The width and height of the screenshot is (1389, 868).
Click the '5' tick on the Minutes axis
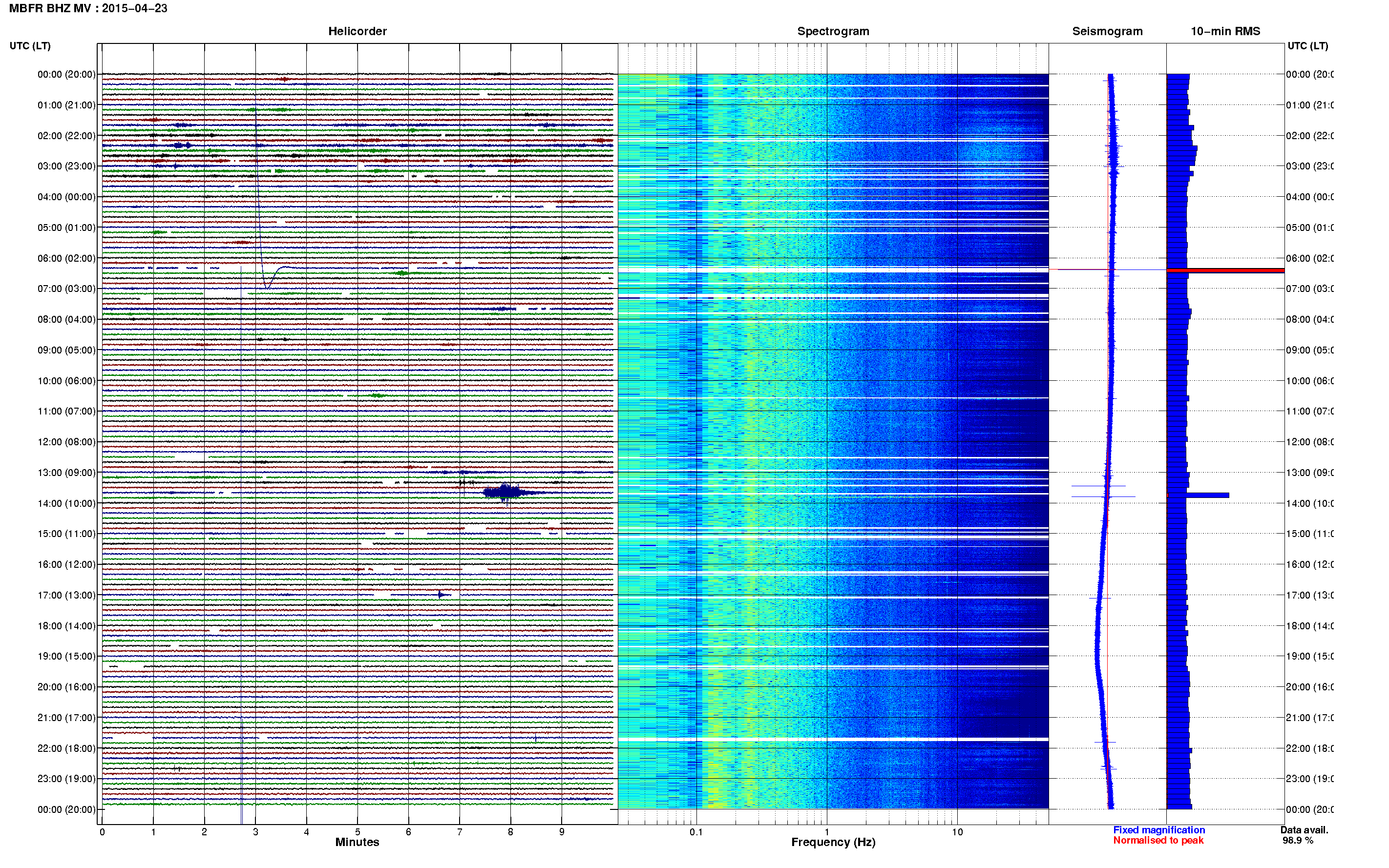pos(357,832)
